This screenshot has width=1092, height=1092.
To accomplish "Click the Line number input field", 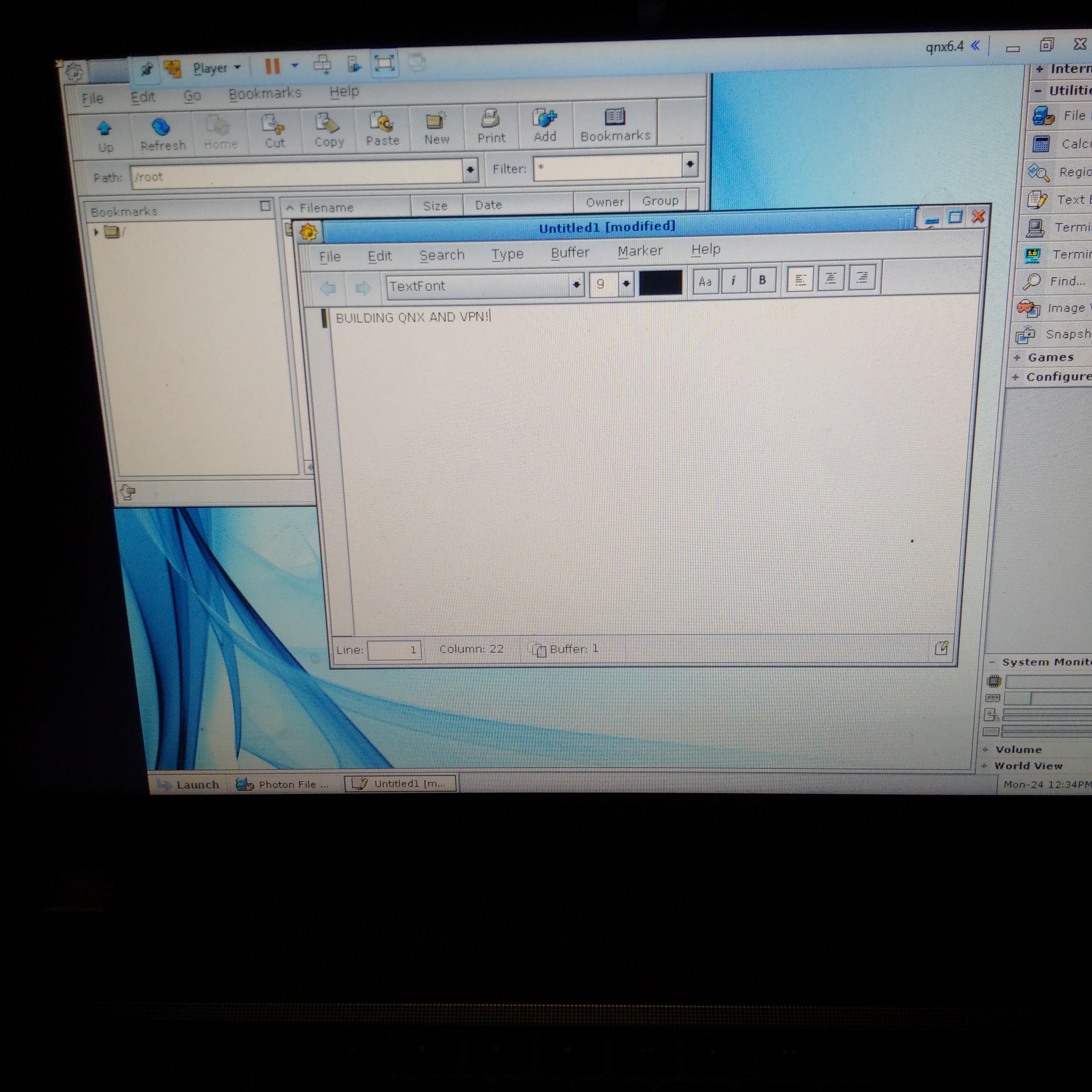I will point(394,650).
